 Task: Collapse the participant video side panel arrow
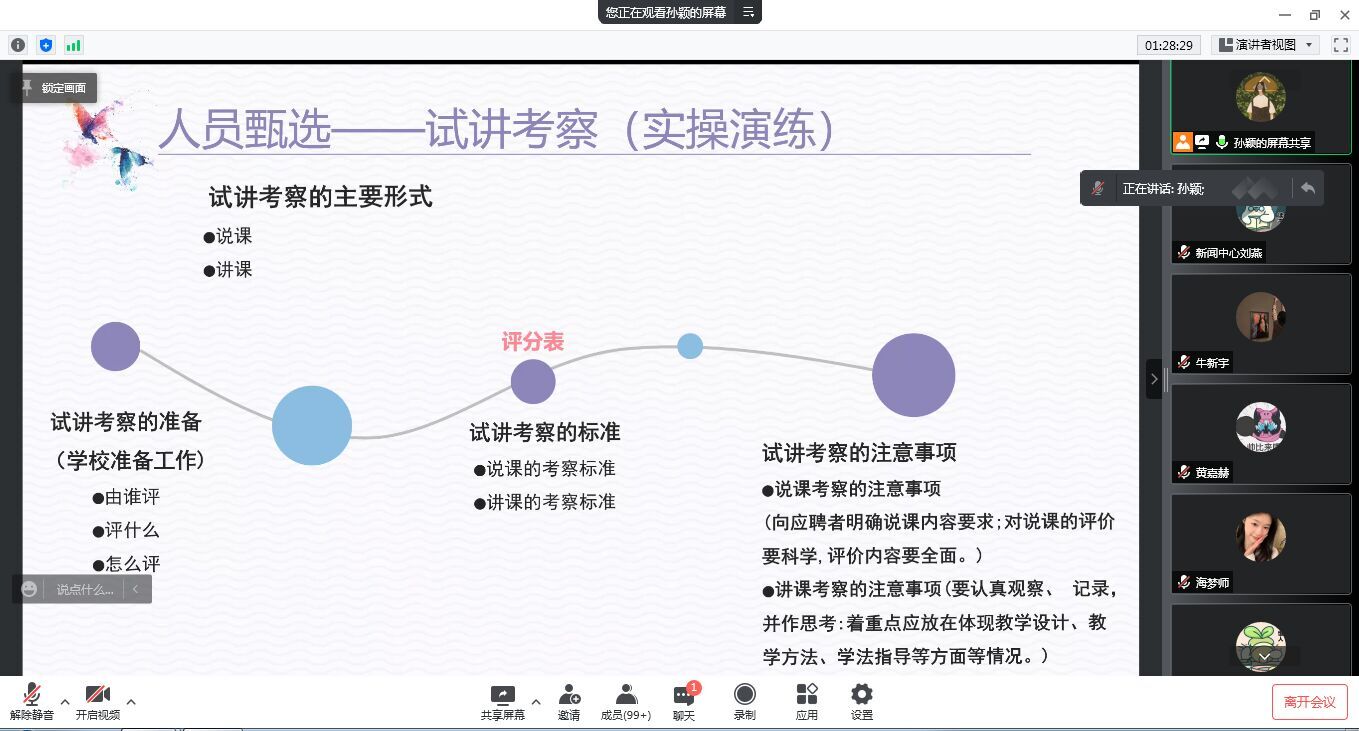(x=1154, y=379)
